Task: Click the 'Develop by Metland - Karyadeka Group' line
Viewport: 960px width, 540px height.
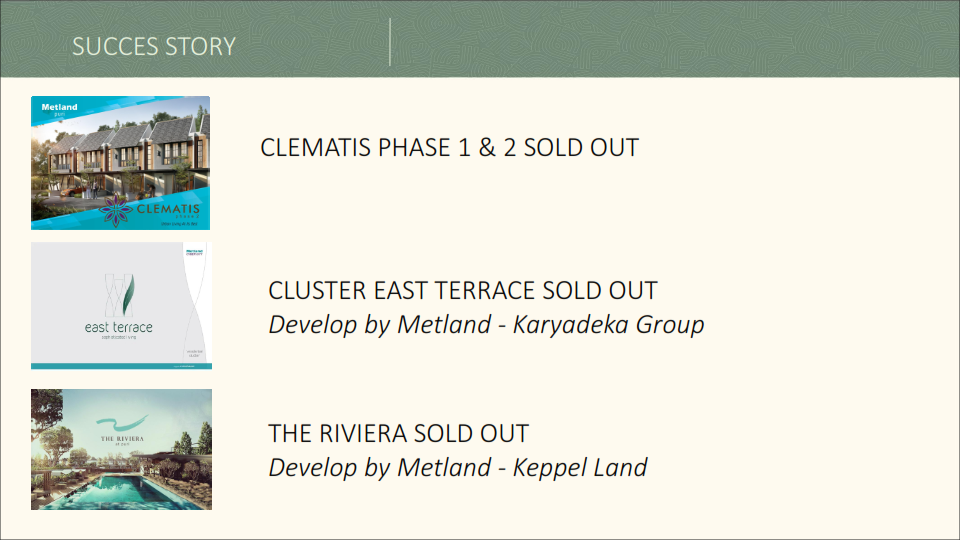Action: click(486, 325)
